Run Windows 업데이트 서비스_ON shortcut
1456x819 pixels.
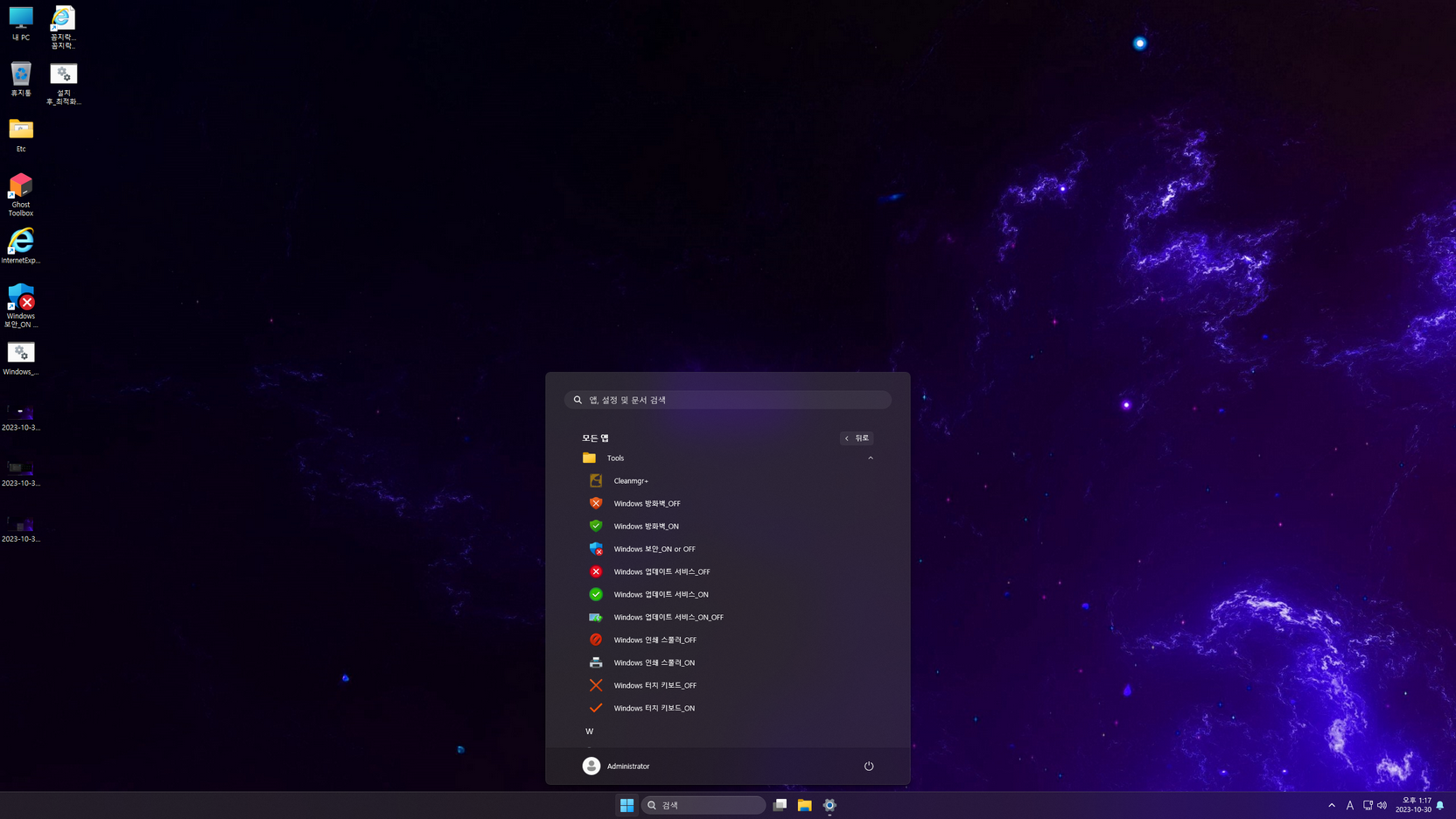pyautogui.click(x=727, y=594)
